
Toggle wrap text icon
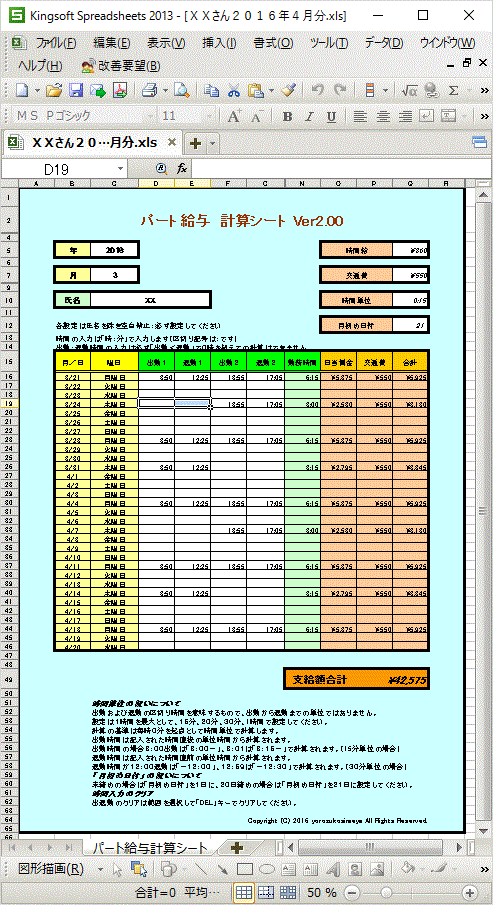click(x=426, y=117)
